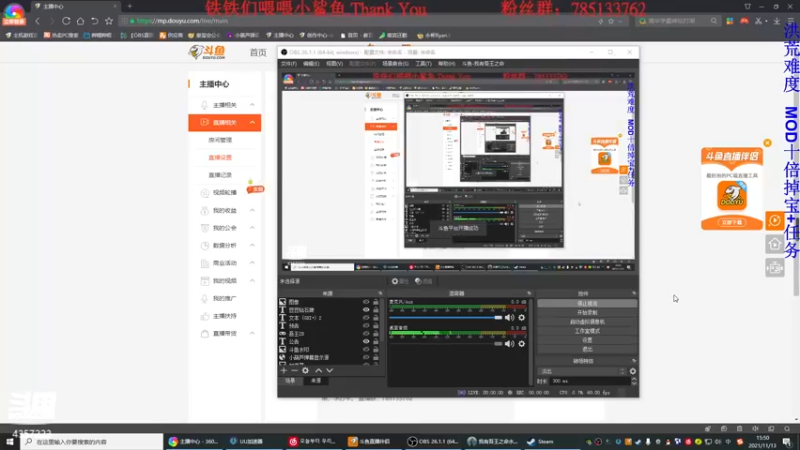Expand the 我的公会 chevron
This screenshot has height=450, width=800.
pos(252,228)
